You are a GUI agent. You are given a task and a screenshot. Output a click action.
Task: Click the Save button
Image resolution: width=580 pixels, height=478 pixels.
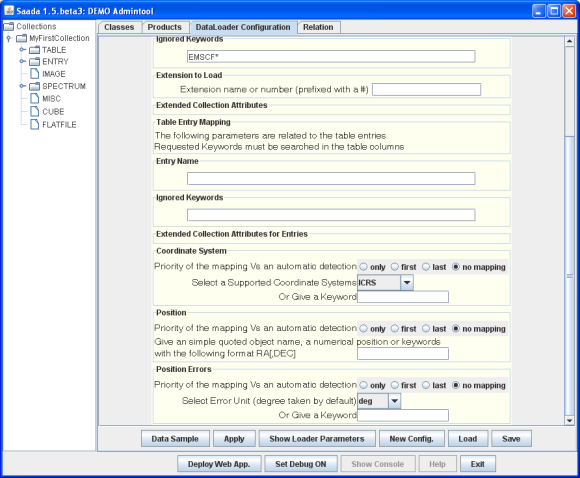511,439
